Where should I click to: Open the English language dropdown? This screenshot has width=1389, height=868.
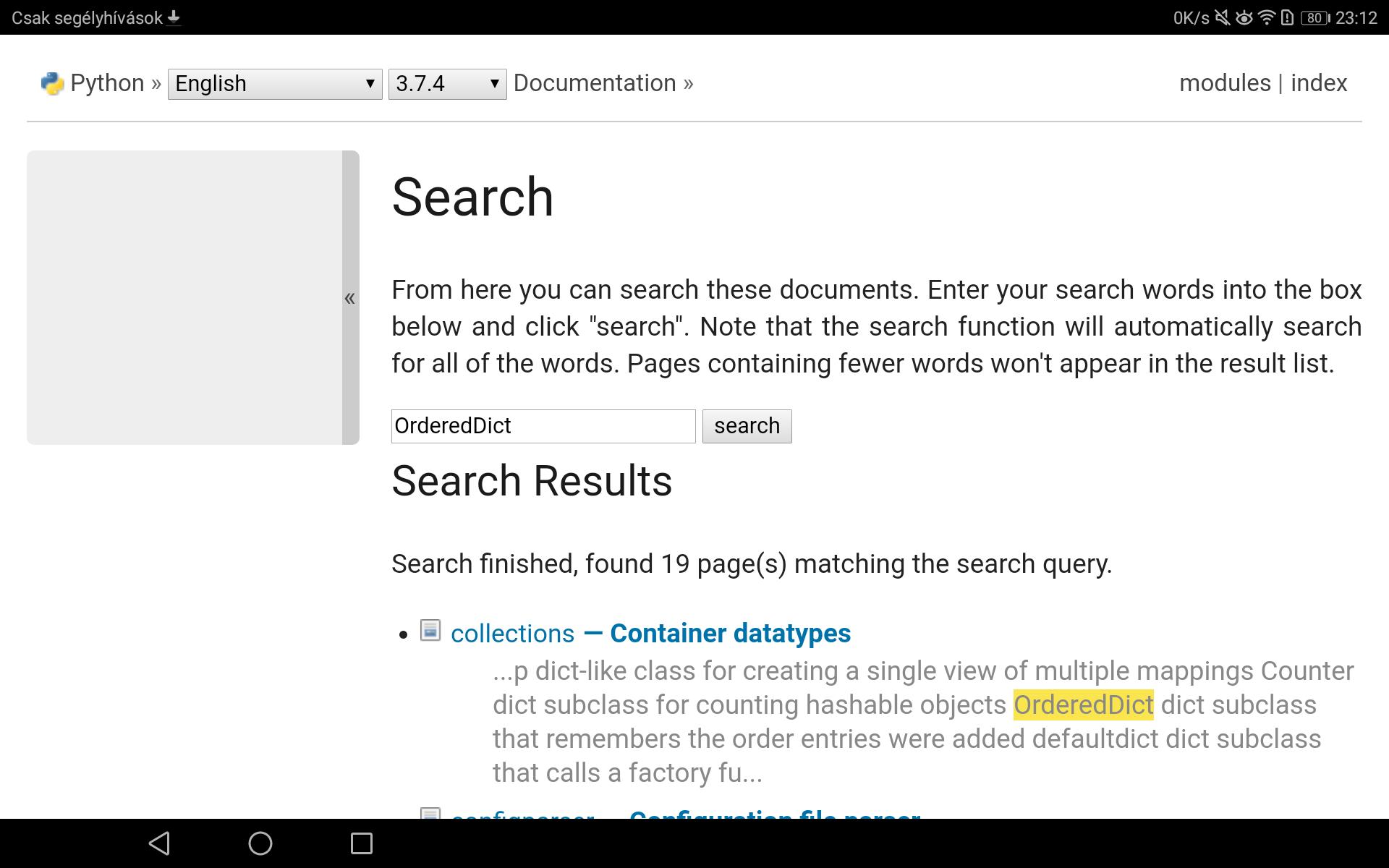tap(275, 84)
